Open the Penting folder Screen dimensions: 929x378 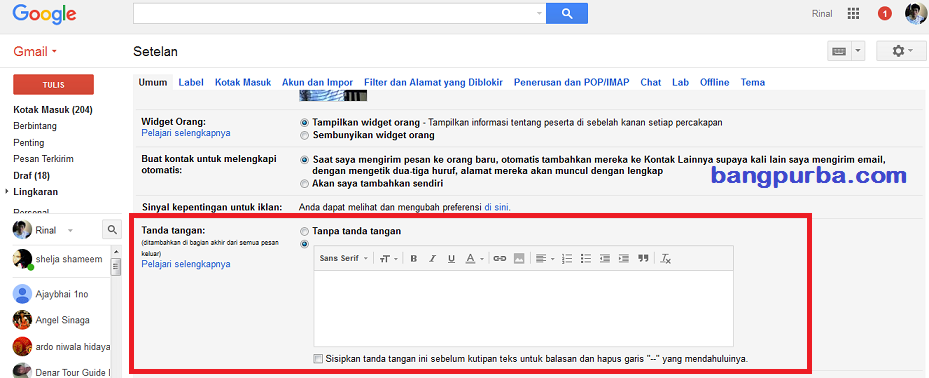tap(28, 143)
